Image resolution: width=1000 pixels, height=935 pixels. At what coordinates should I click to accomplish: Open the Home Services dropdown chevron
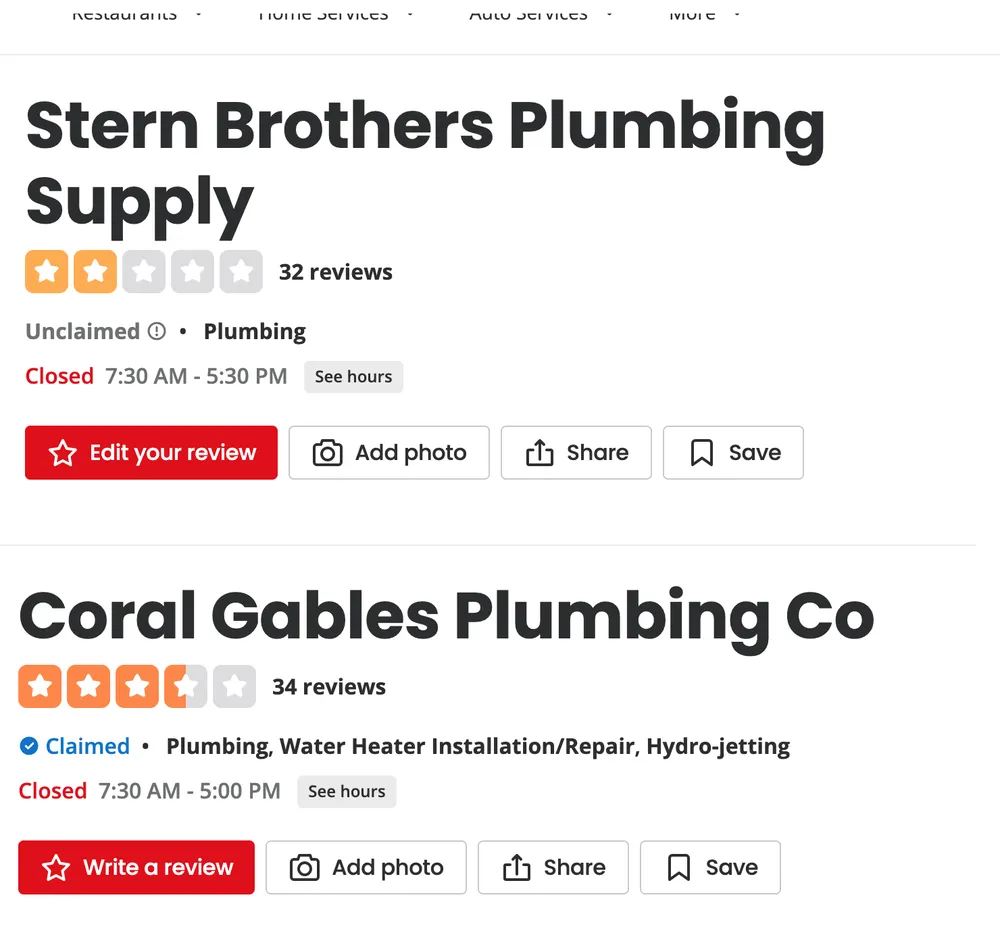click(410, 15)
